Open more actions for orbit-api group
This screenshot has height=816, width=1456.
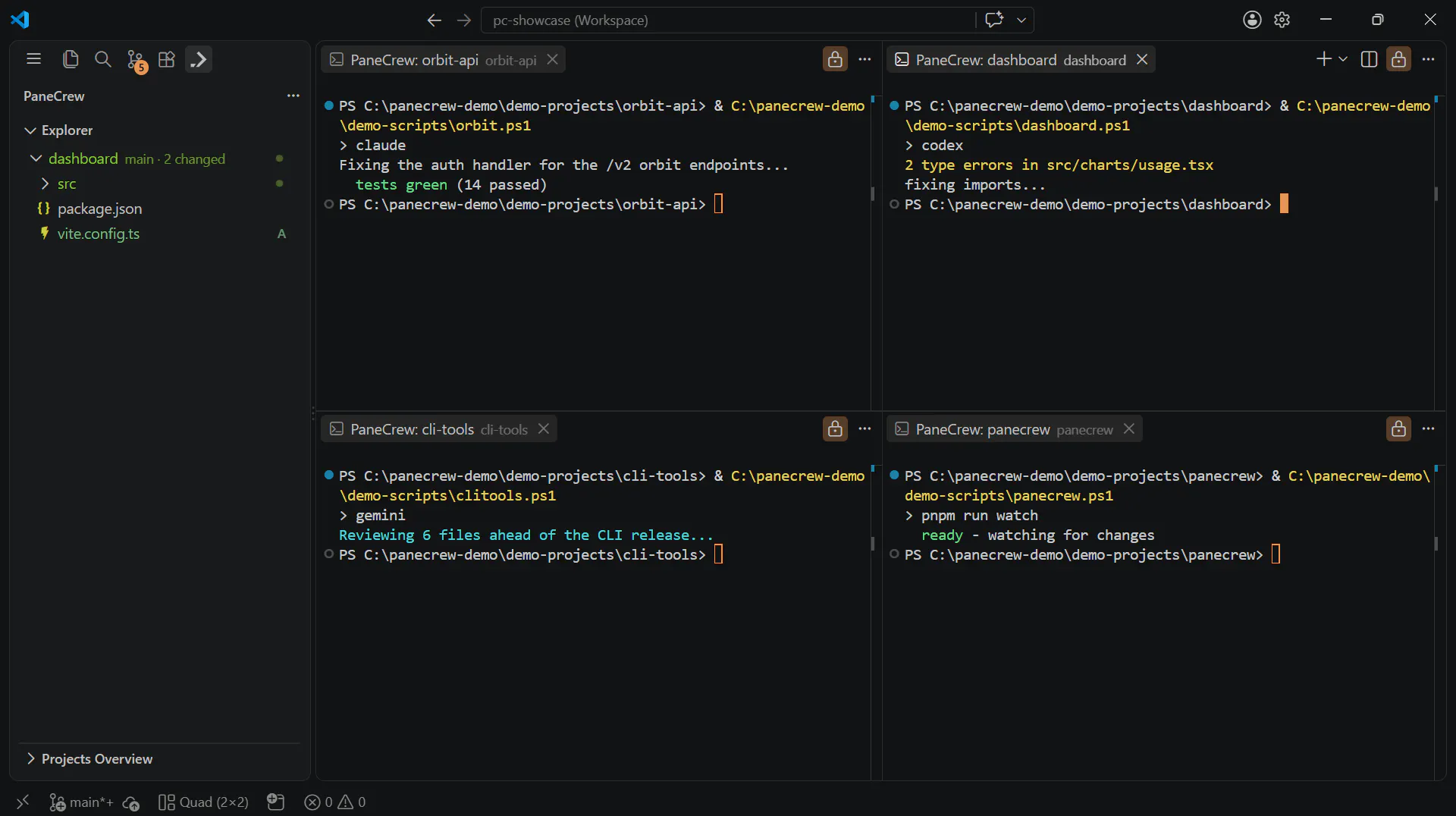[x=864, y=59]
